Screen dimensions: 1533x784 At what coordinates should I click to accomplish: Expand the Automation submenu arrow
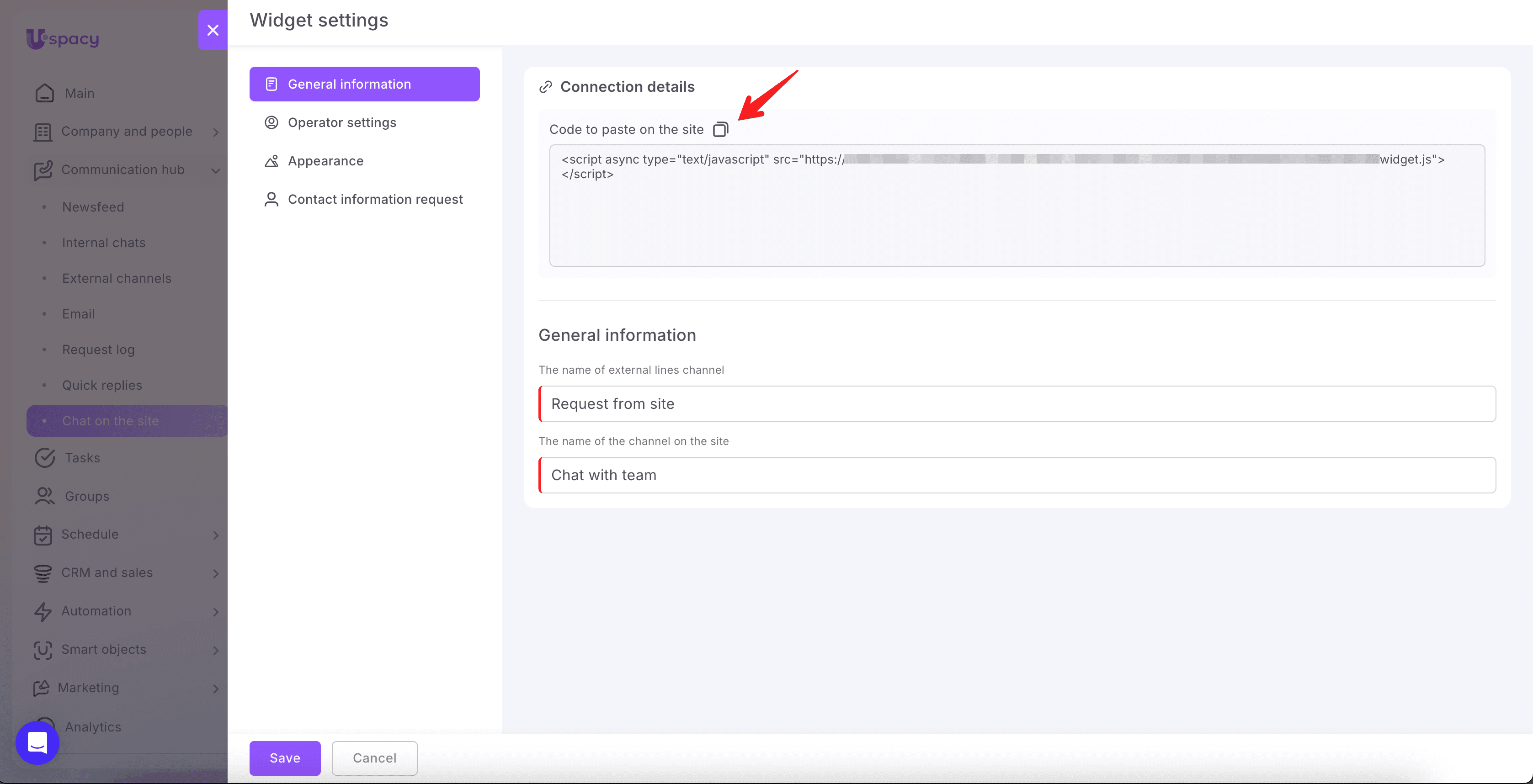point(216,612)
